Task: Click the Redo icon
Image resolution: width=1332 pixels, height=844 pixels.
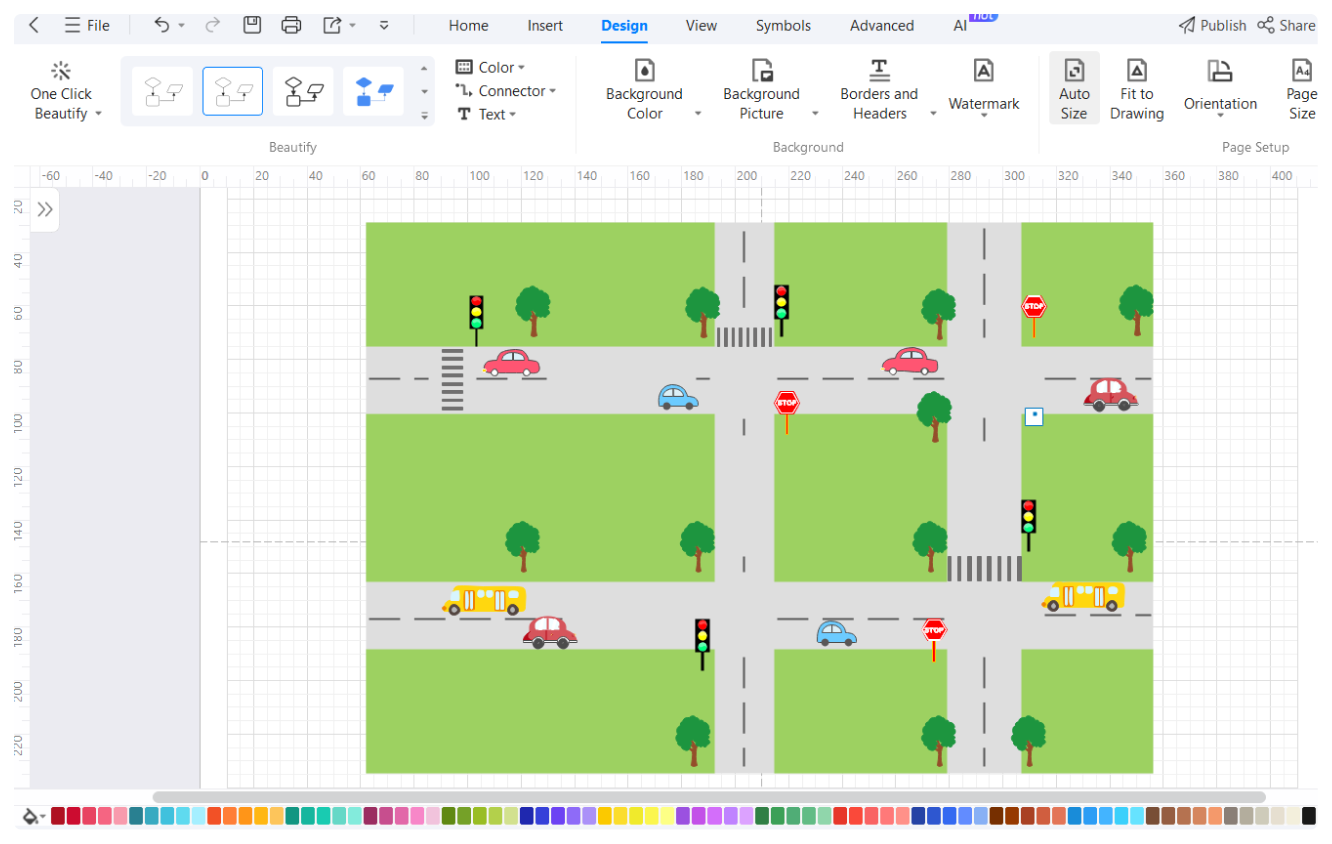Action: [x=211, y=25]
